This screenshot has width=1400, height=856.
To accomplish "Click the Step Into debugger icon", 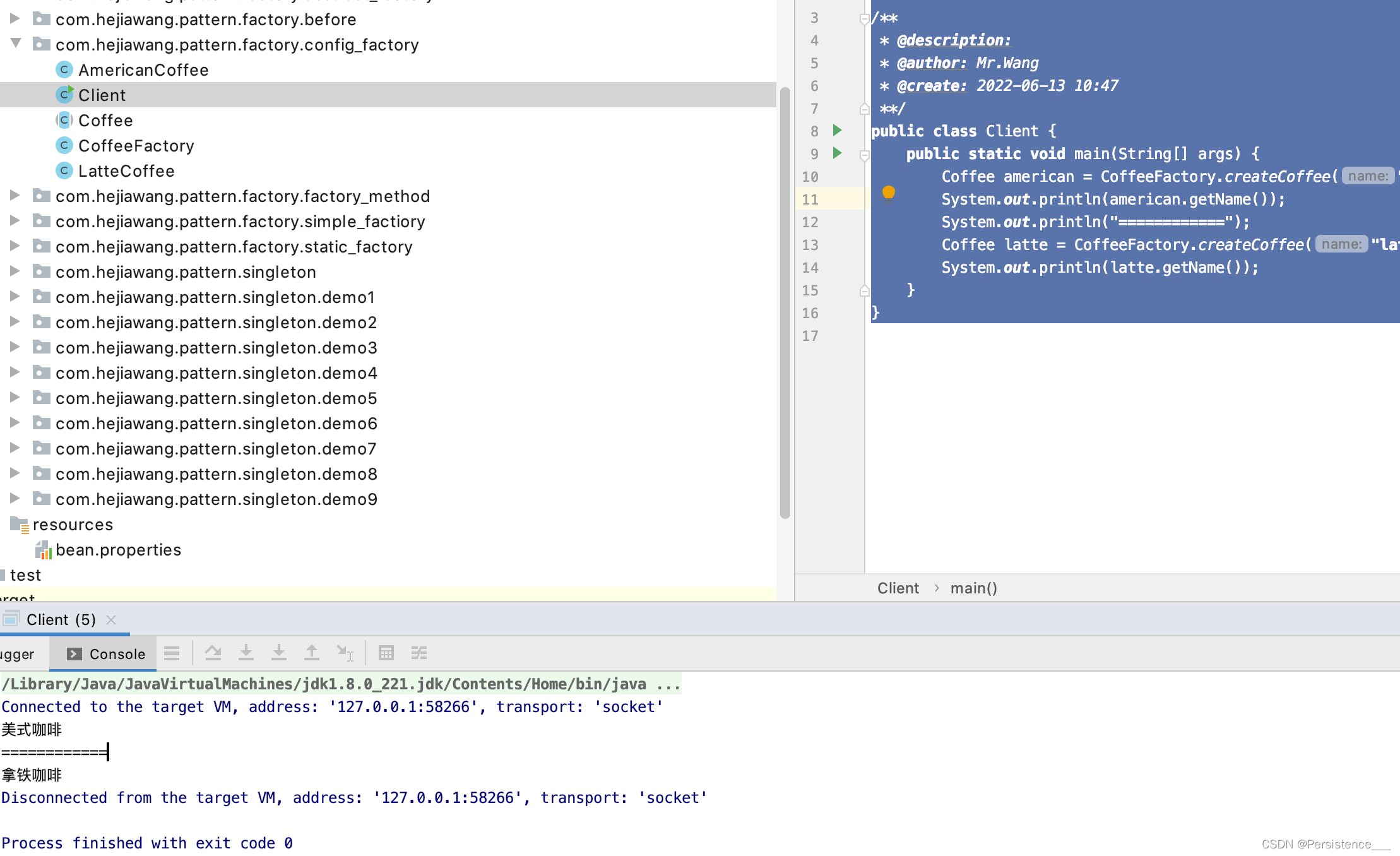I will (246, 653).
